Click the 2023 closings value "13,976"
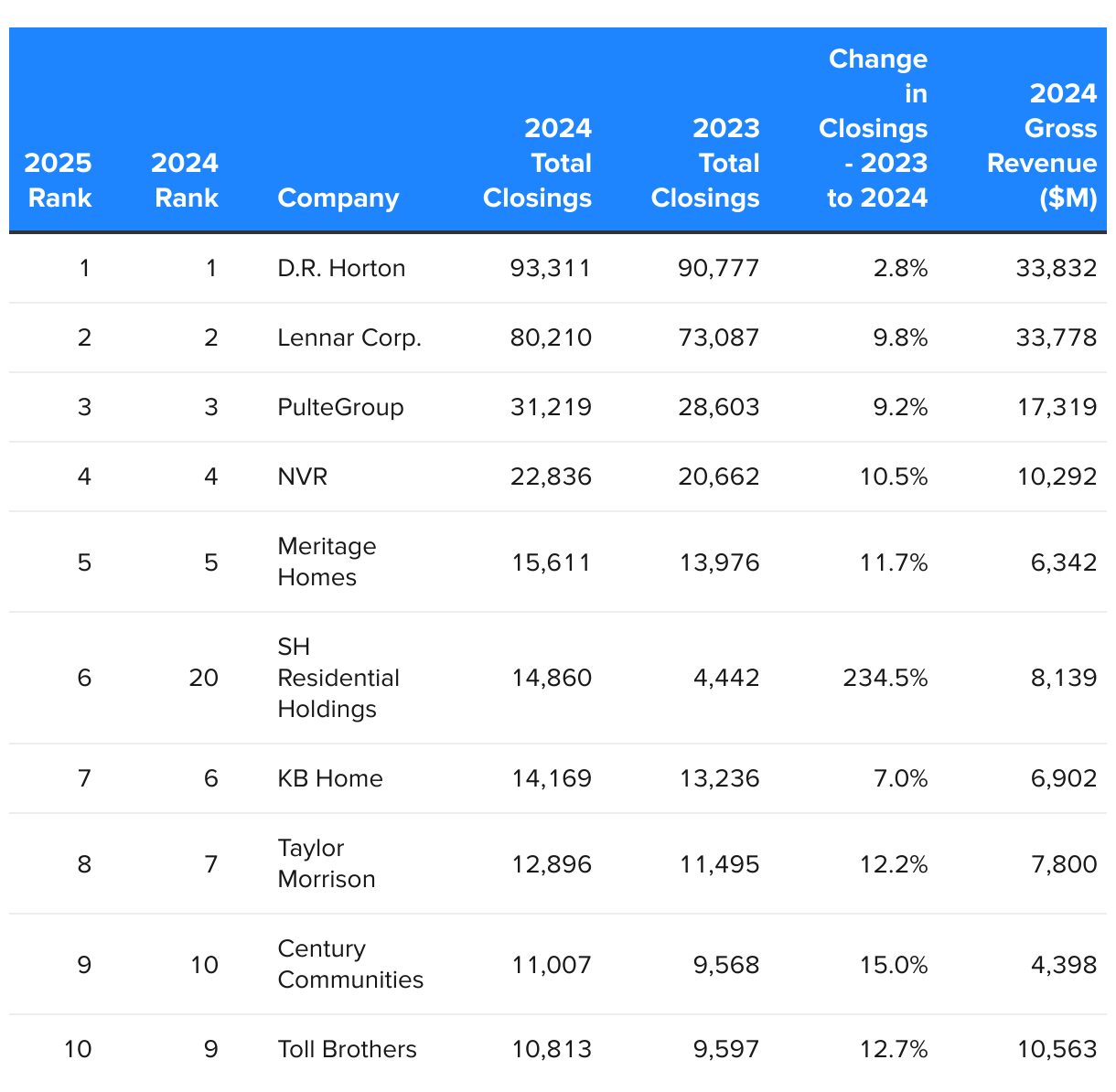This screenshot has width=1116, height=1092. [x=719, y=562]
